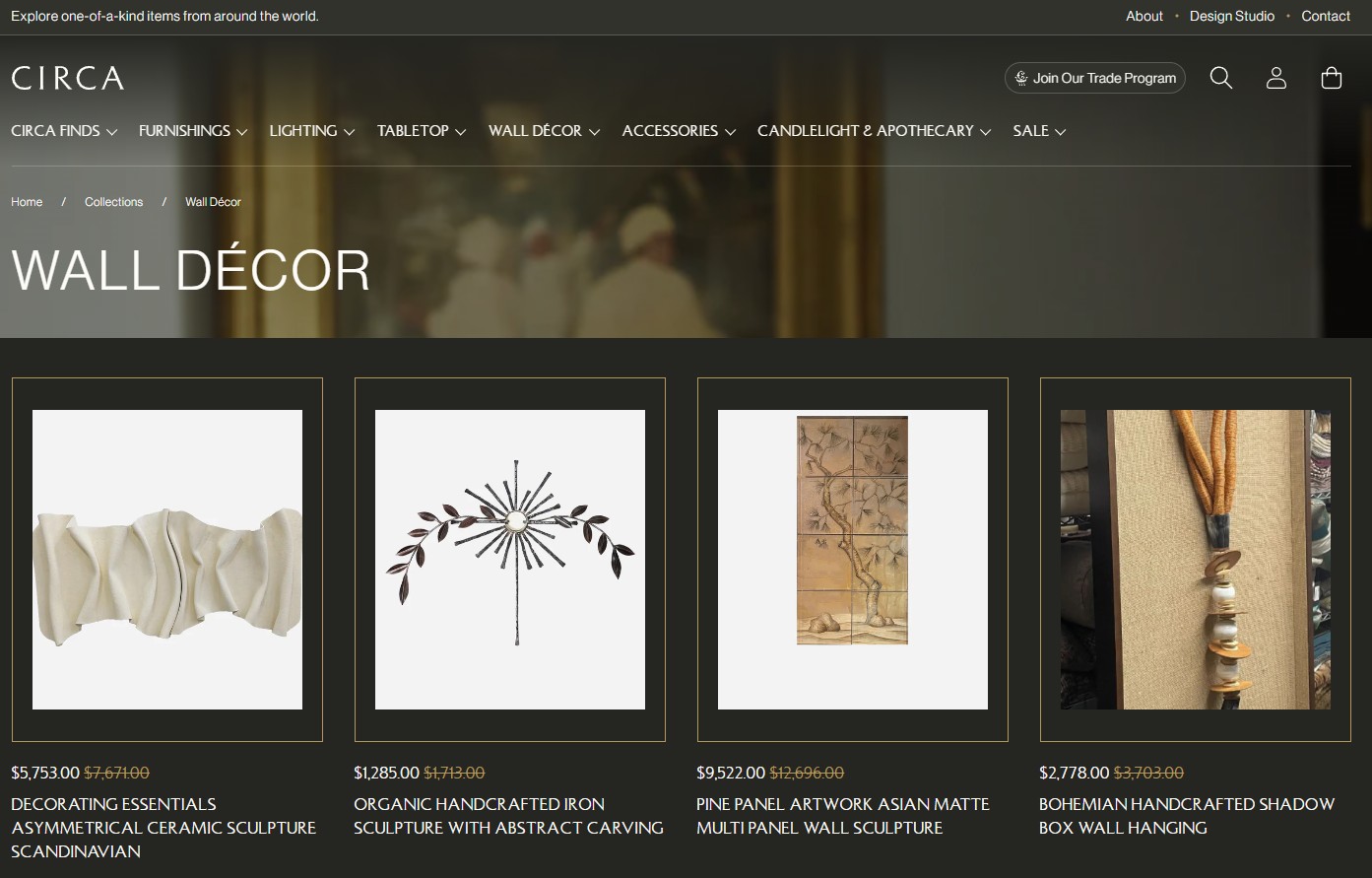This screenshot has height=878, width=1372.
Task: Click the CIRCA logo
Action: tap(67, 79)
